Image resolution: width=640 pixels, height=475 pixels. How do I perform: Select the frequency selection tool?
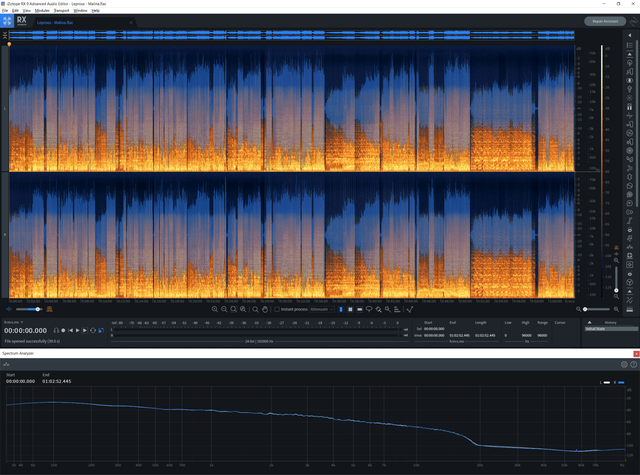[360, 309]
